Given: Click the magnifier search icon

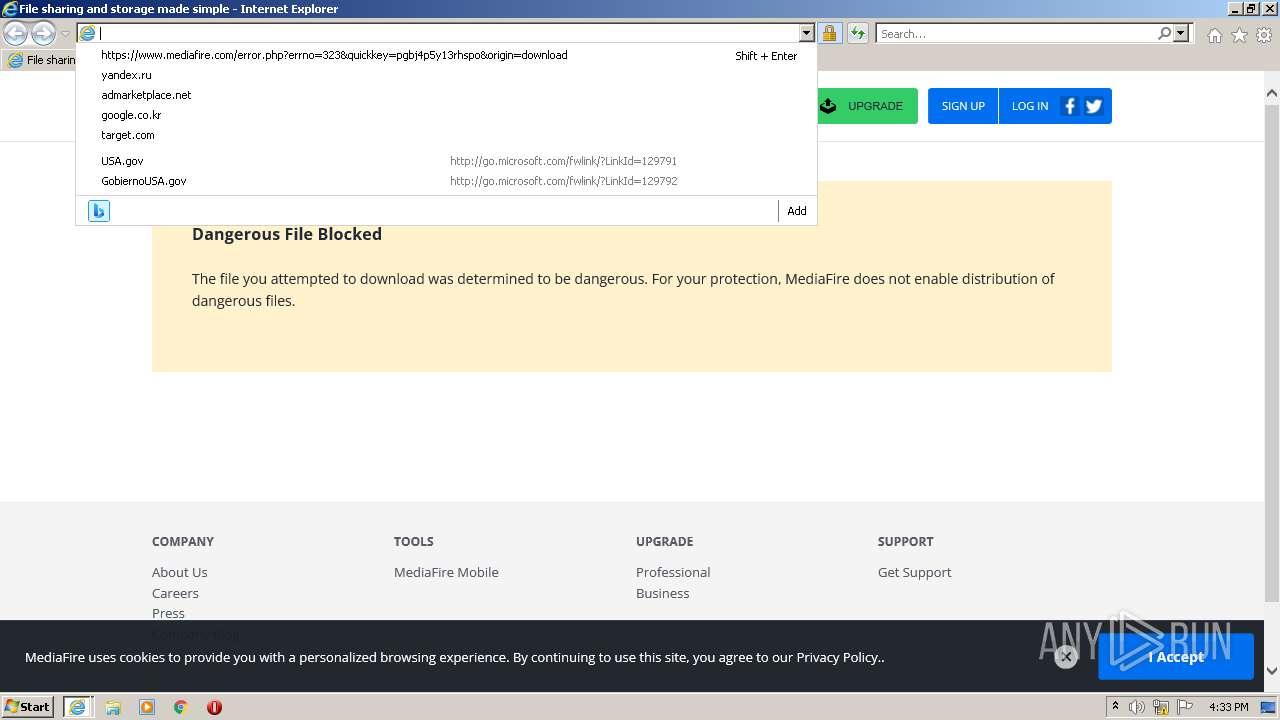Looking at the screenshot, I should pos(1164,34).
